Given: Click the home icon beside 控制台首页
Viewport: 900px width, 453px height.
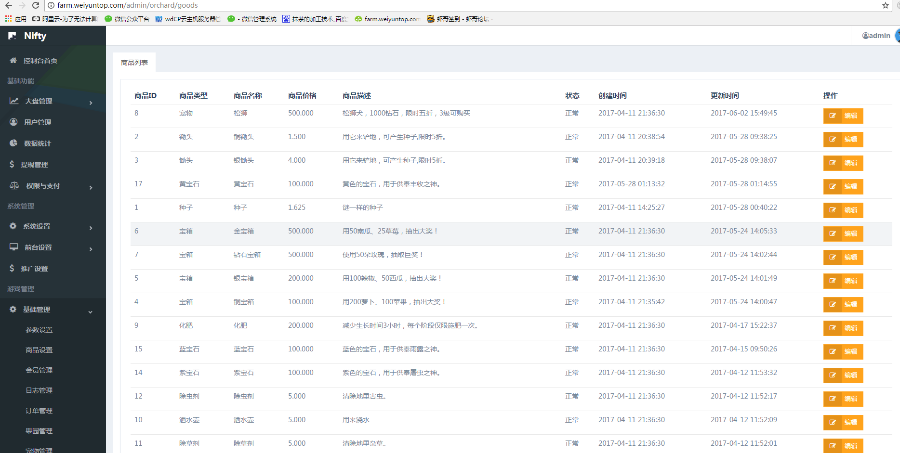Looking at the screenshot, I should pyautogui.click(x=13, y=61).
